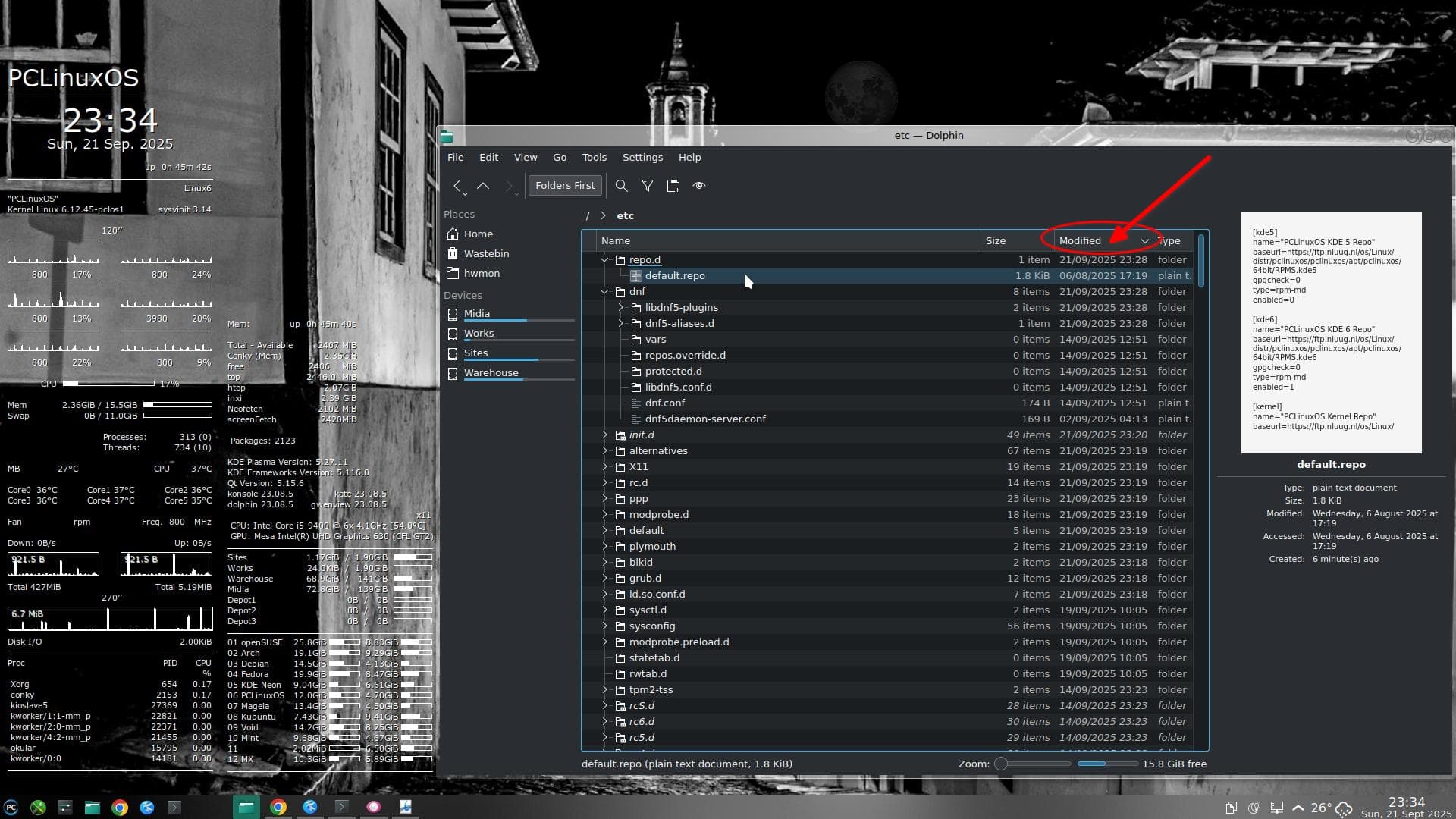Toggle hidden files with eye icon
Image resolution: width=1456 pixels, height=819 pixels.
tap(699, 186)
